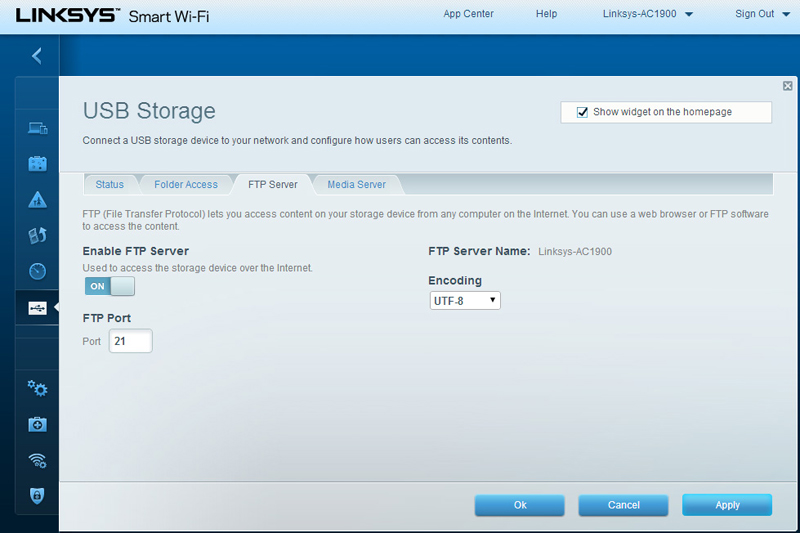The height and width of the screenshot is (533, 800).
Task: Focus the FTP Port input field
Action: [x=131, y=341]
